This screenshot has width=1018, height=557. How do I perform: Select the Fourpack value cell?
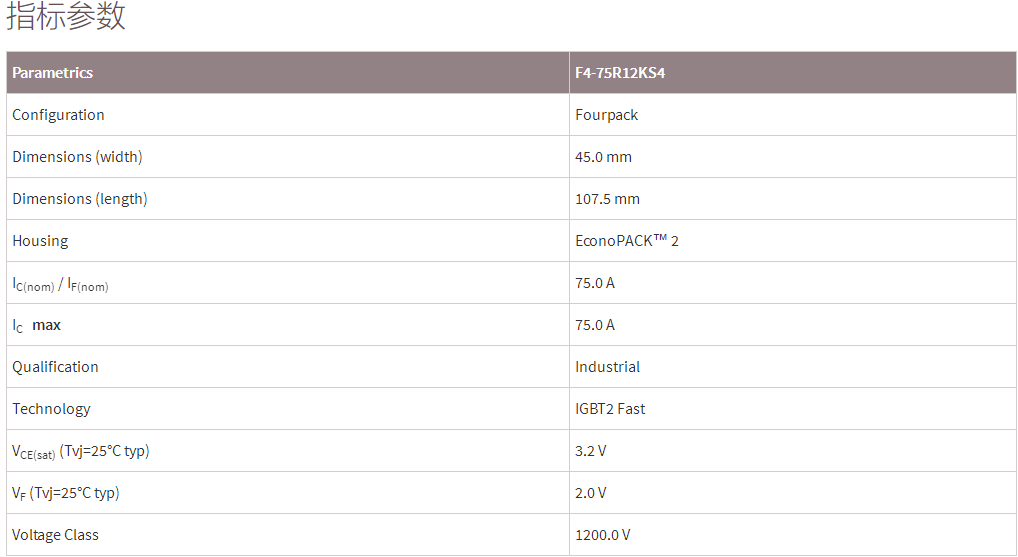point(606,115)
